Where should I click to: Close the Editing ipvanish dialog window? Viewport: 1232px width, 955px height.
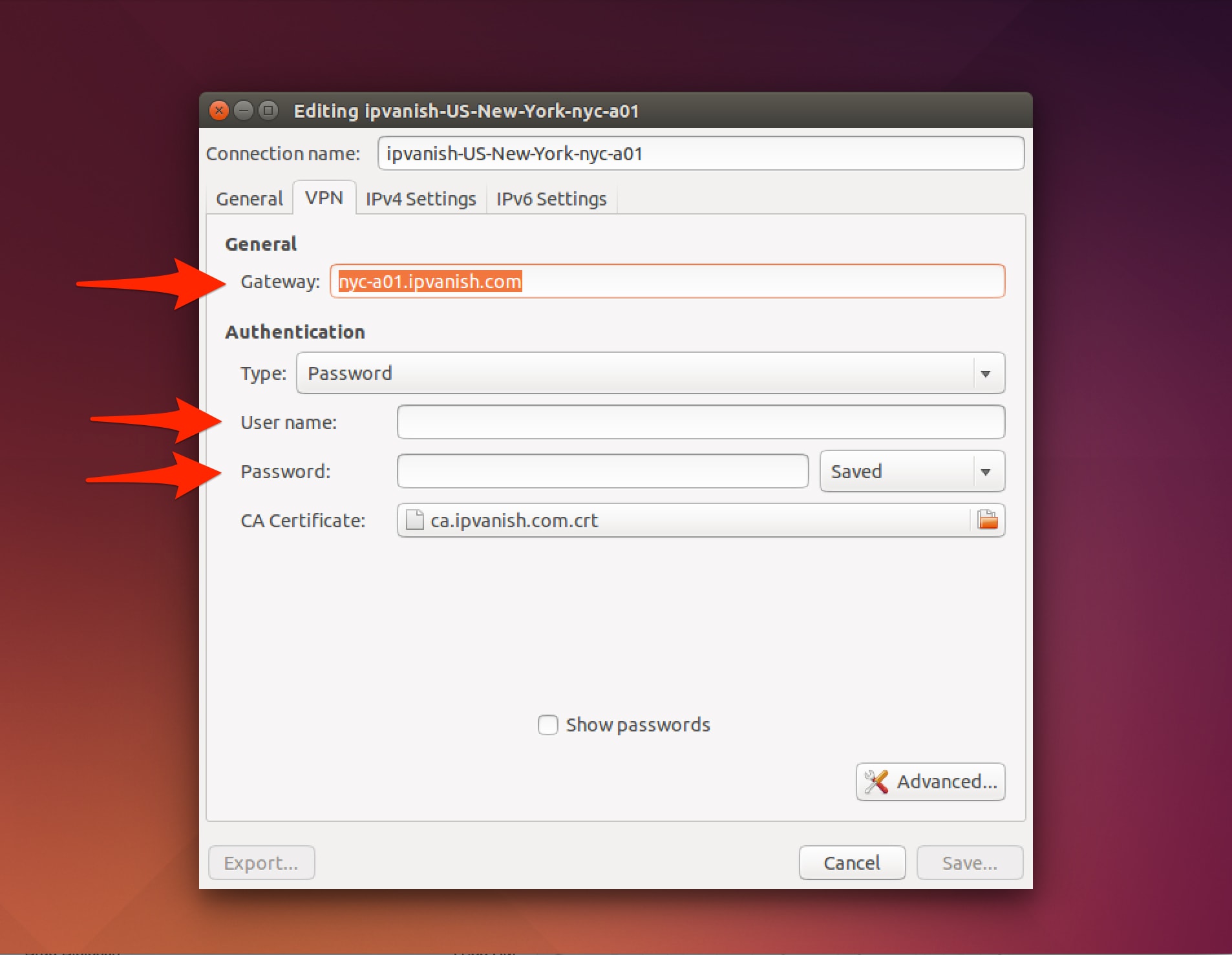coord(219,110)
